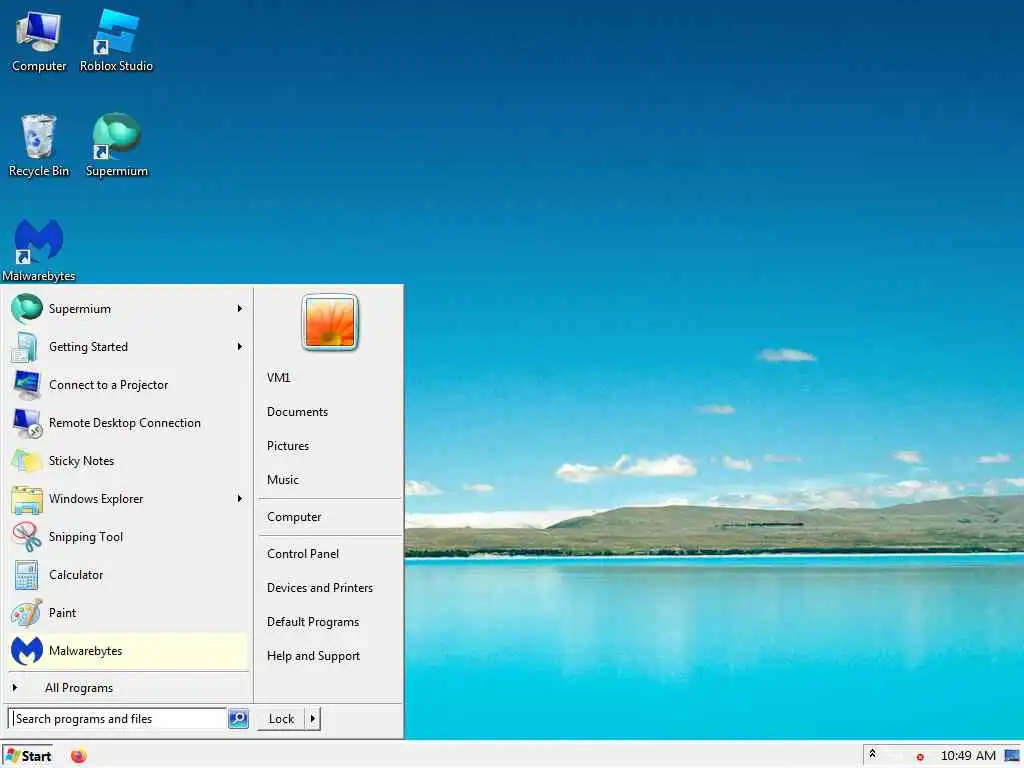This screenshot has height=768, width=1024.
Task: Click the 10:49 AM clock
Action: pos(968,756)
